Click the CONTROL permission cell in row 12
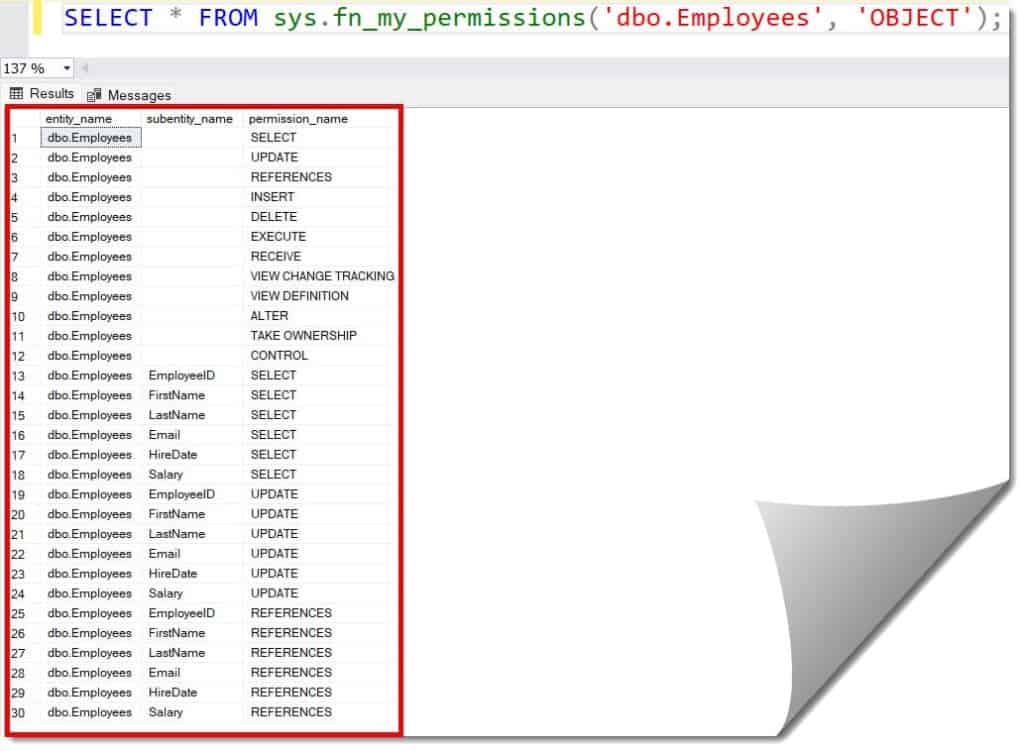This screenshot has width=1024, height=751. click(x=279, y=355)
